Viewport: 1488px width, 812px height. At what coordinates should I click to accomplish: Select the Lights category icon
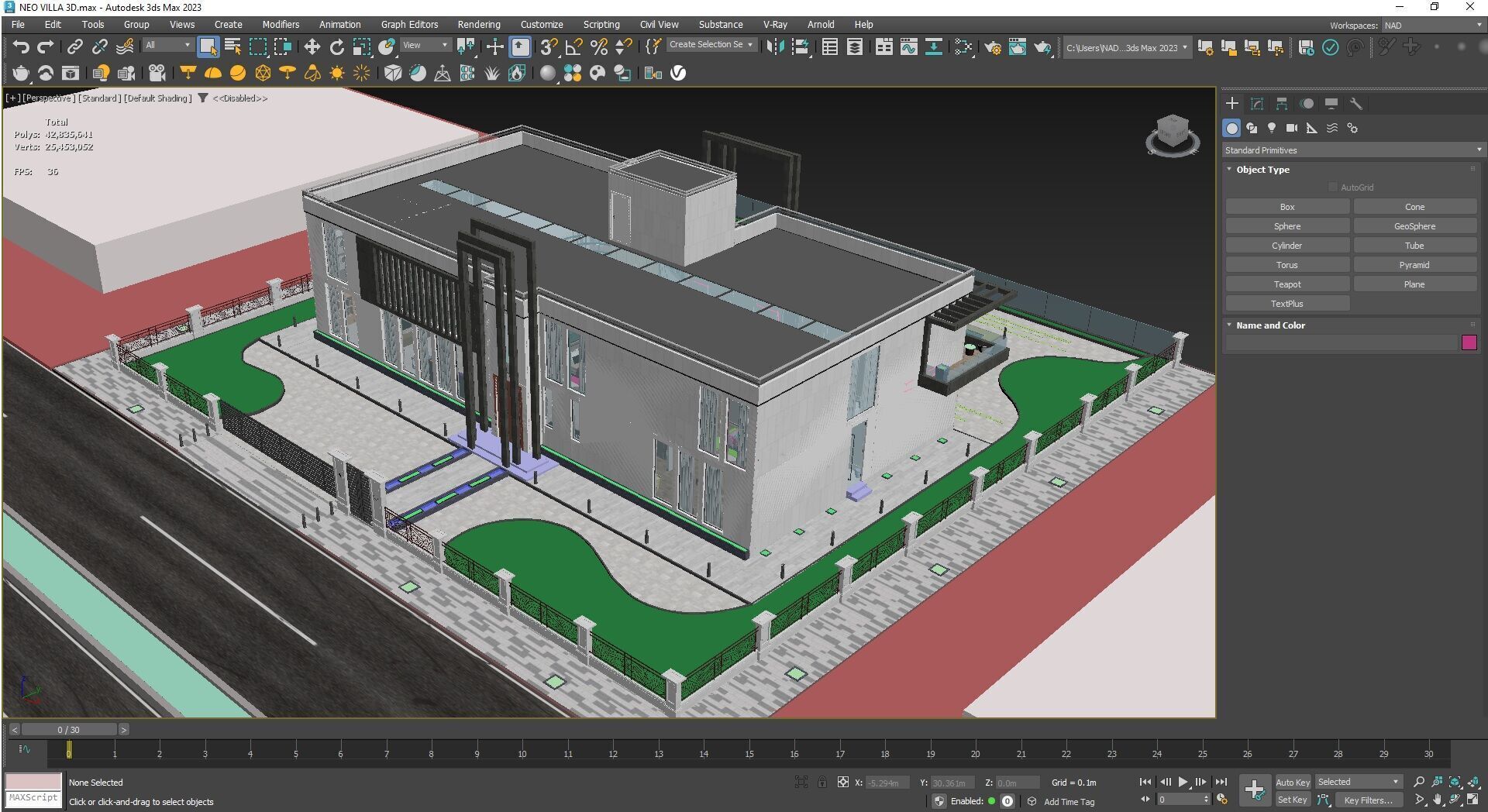(1272, 128)
